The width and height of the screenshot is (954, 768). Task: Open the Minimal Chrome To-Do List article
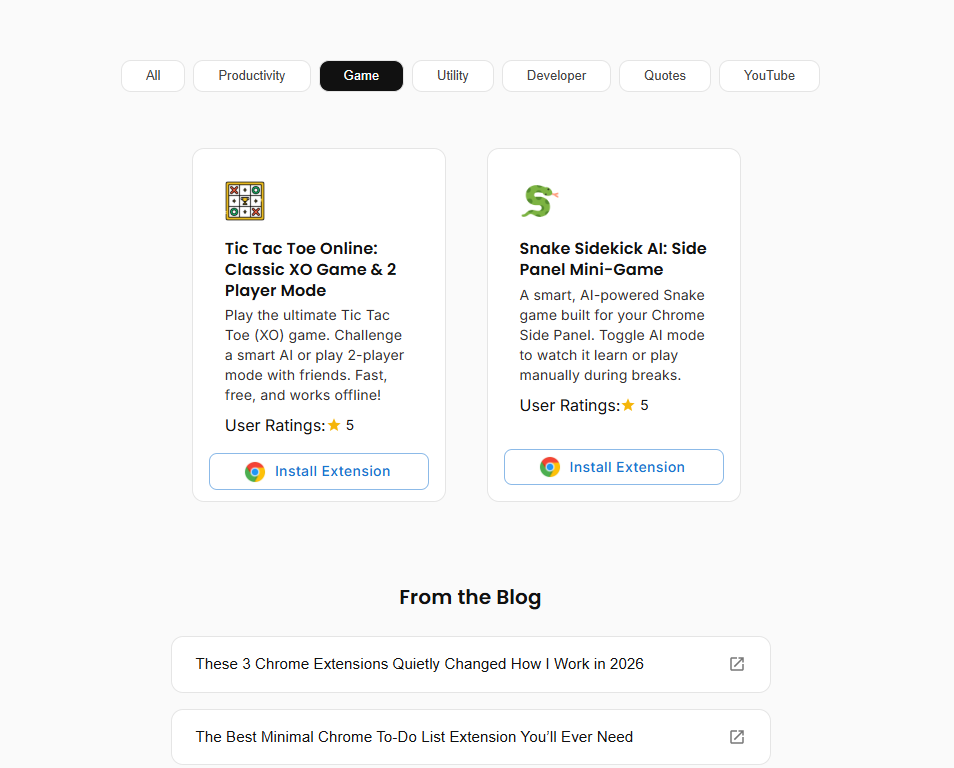point(414,737)
